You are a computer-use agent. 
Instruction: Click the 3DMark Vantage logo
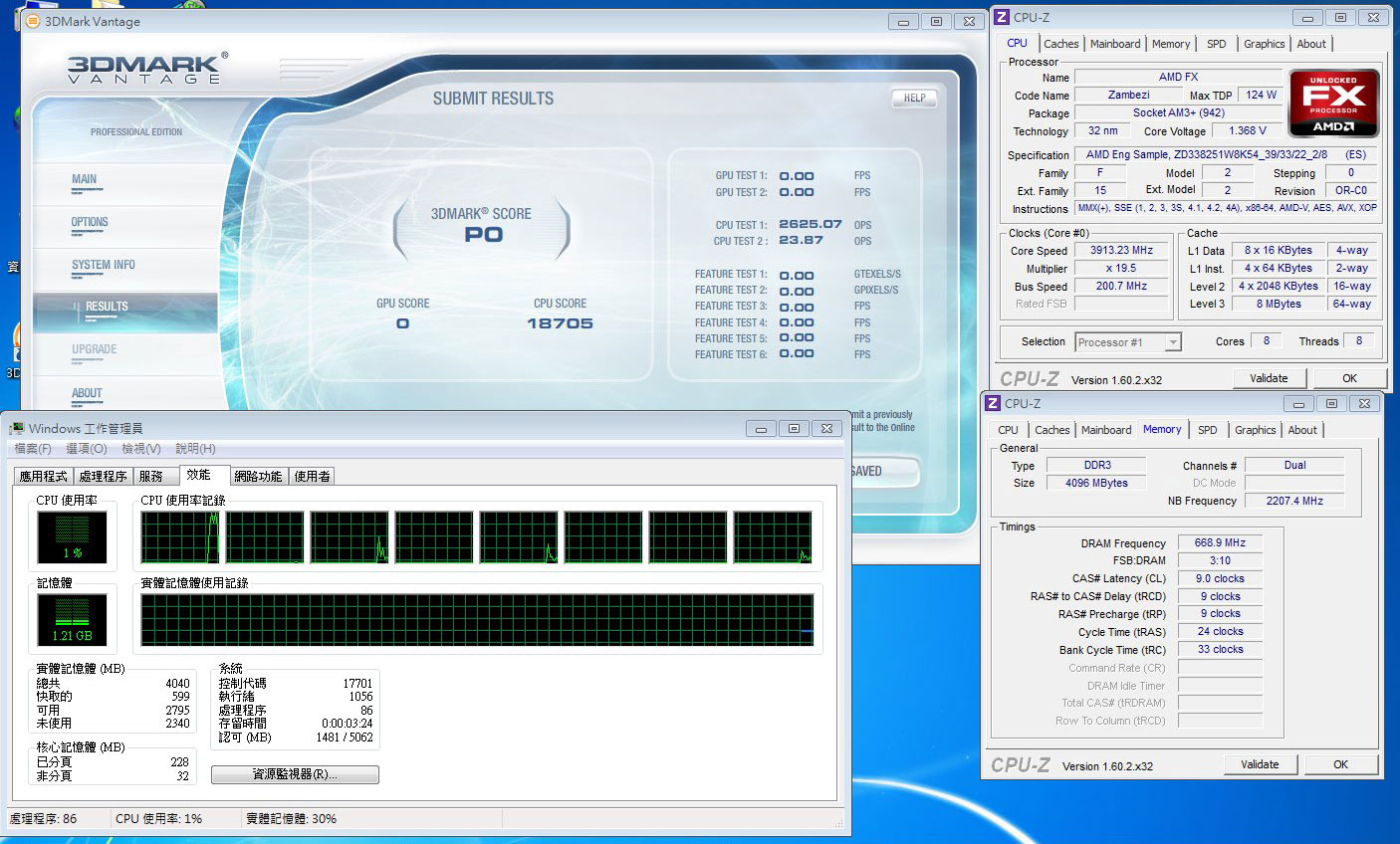coord(147,69)
